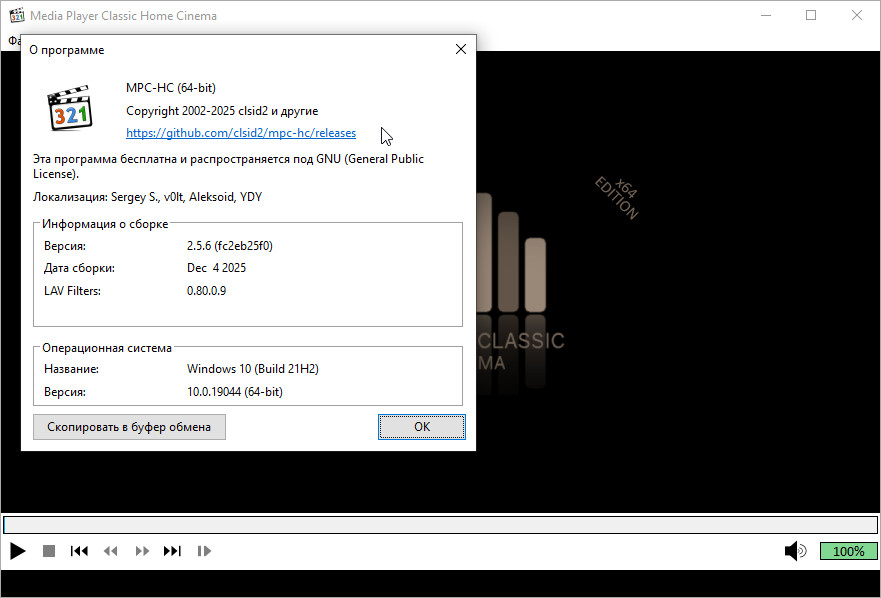This screenshot has width=881, height=598.
Task: Click the MPC-HC 321 clapperboard logo
Action: 70,108
